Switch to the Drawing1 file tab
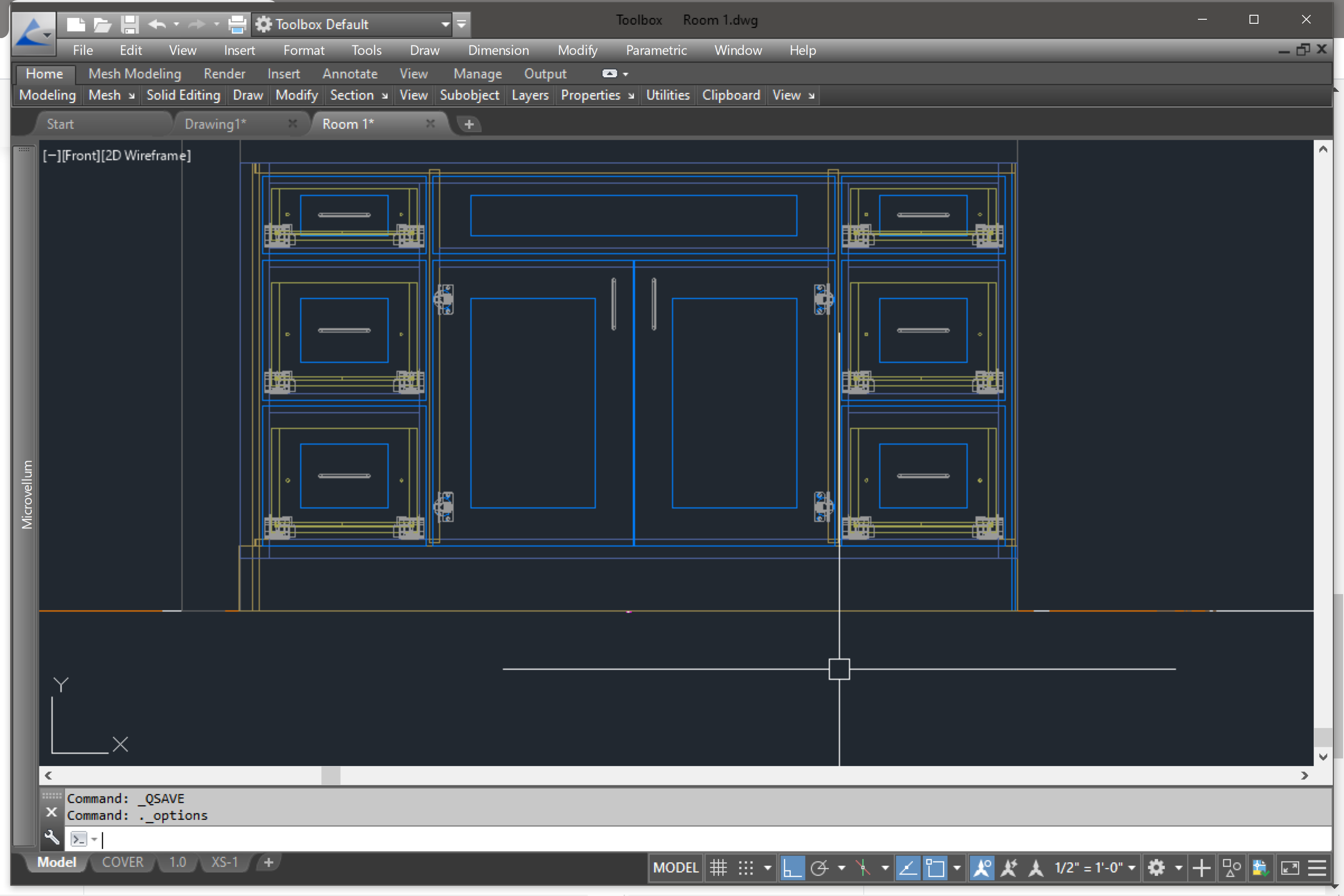This screenshot has height=896, width=1344. click(x=215, y=124)
